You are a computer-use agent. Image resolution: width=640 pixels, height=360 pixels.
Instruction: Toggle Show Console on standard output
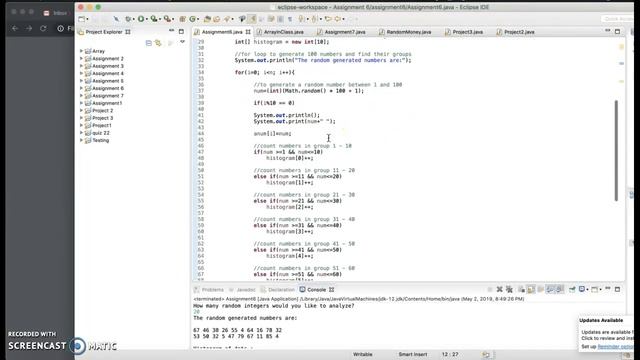(x=550, y=289)
